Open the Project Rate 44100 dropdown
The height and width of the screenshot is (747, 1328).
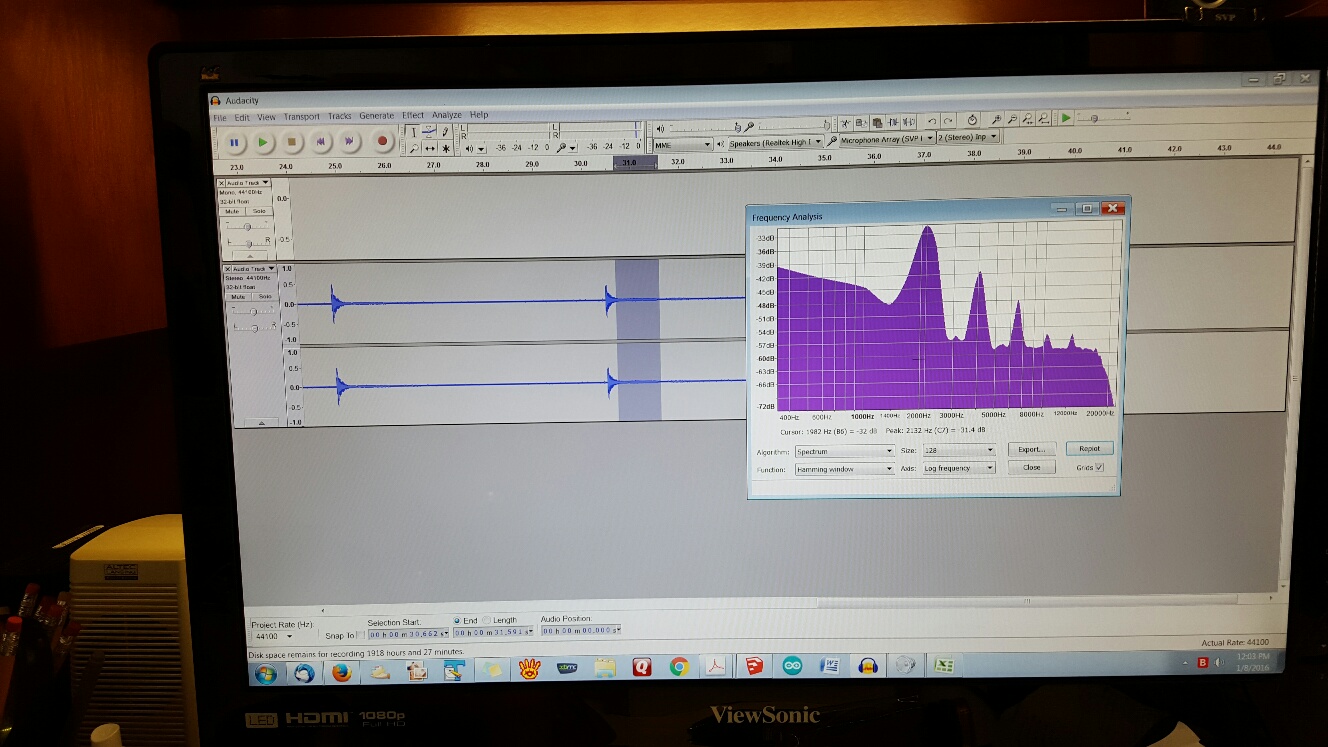pos(274,636)
